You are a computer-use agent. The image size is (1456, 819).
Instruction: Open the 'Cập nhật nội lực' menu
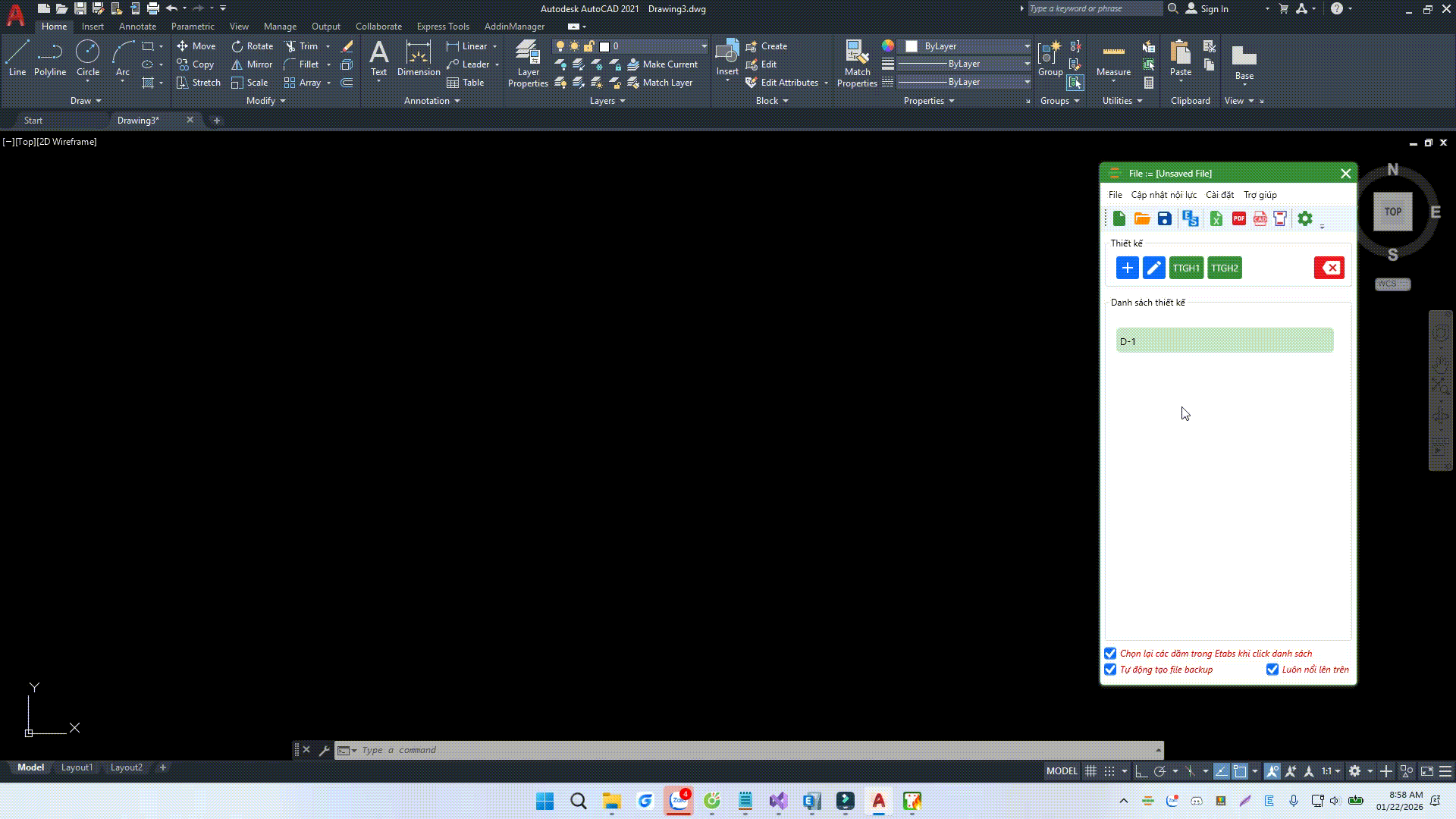pos(1163,195)
